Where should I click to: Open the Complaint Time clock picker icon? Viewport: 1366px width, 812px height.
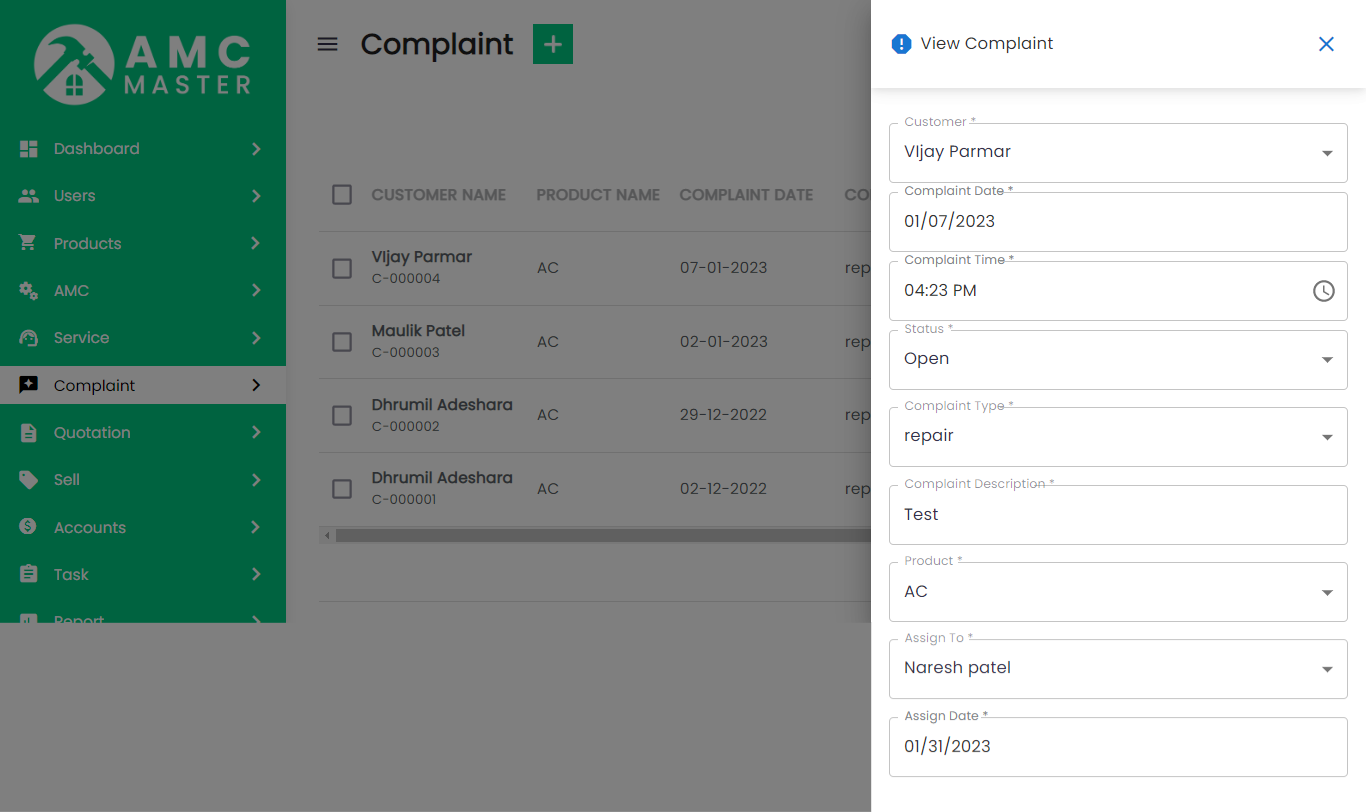pyautogui.click(x=1323, y=291)
